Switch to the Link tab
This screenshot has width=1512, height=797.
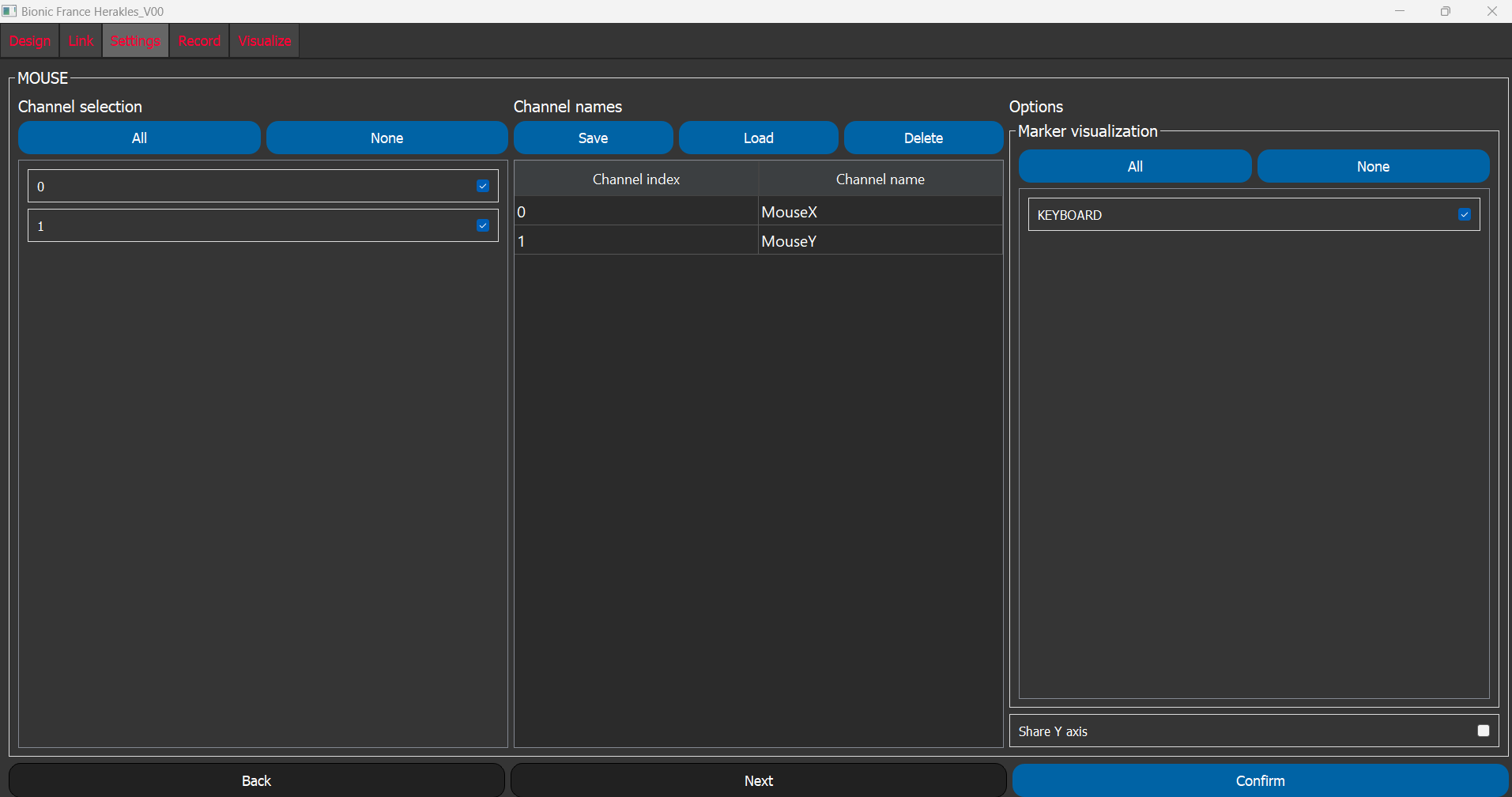pos(81,41)
